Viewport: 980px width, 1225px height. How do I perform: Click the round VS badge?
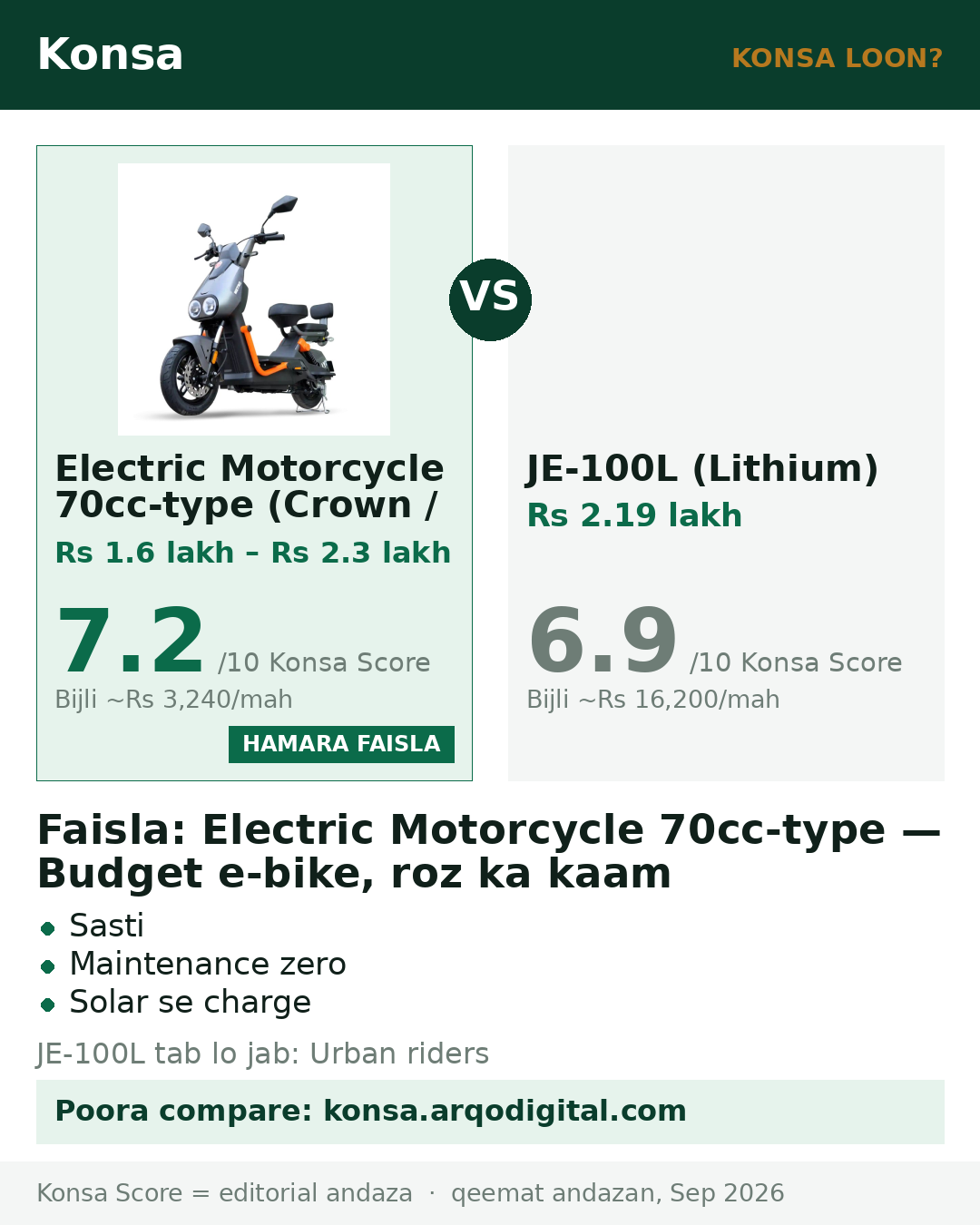click(490, 299)
